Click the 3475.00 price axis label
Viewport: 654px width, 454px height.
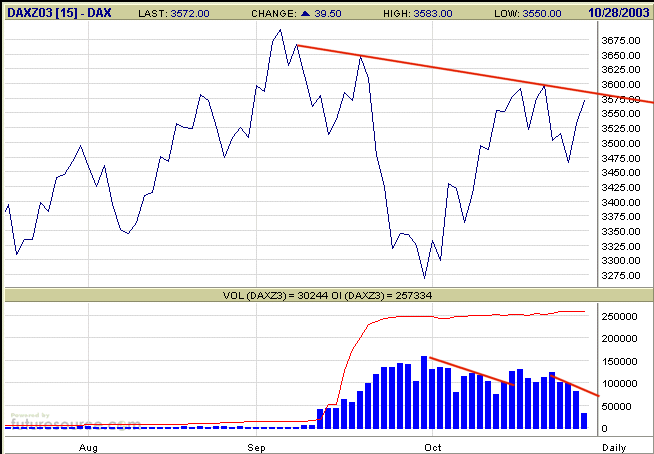[x=621, y=158]
